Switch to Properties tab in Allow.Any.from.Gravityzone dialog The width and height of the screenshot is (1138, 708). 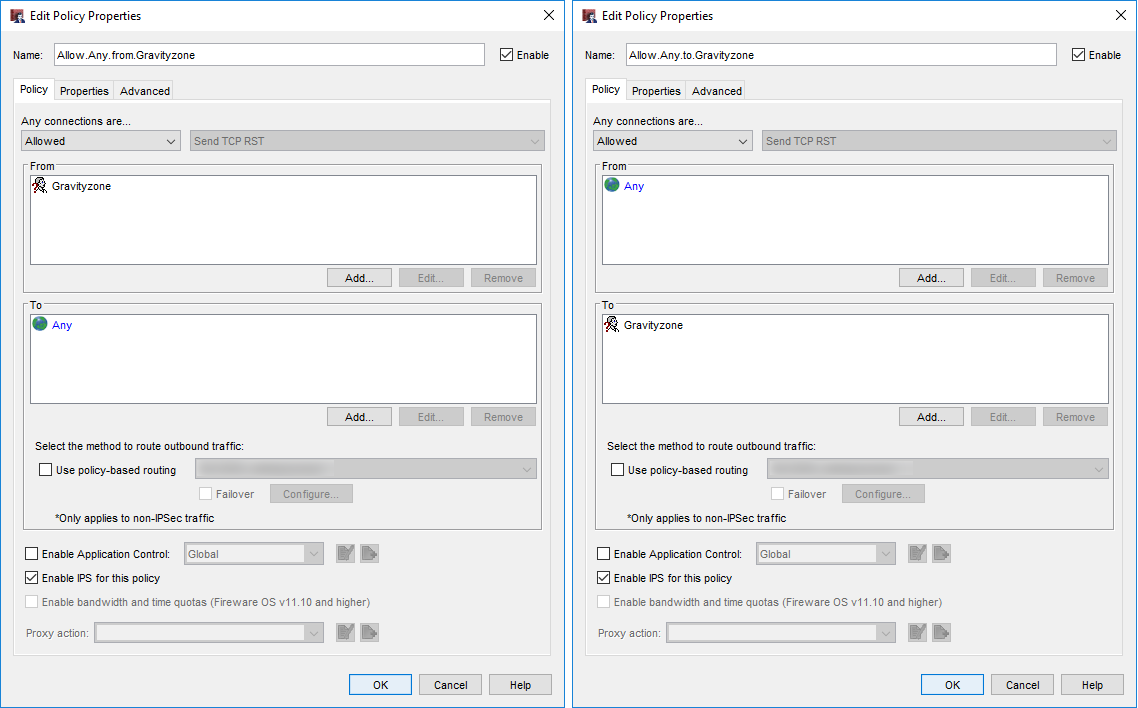(x=84, y=91)
